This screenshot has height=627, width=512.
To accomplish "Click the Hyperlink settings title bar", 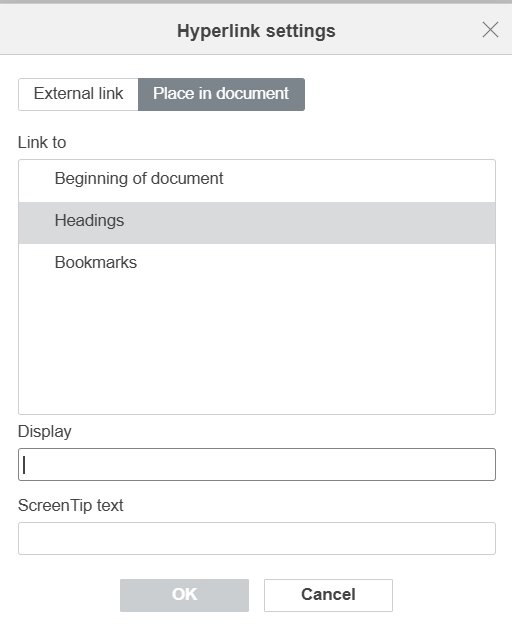I will tap(256, 30).
